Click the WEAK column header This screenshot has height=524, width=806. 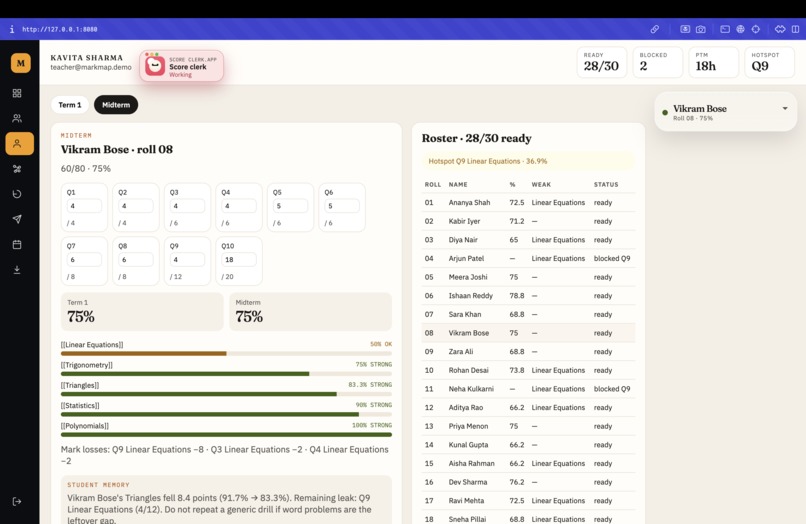pyautogui.click(x=541, y=185)
